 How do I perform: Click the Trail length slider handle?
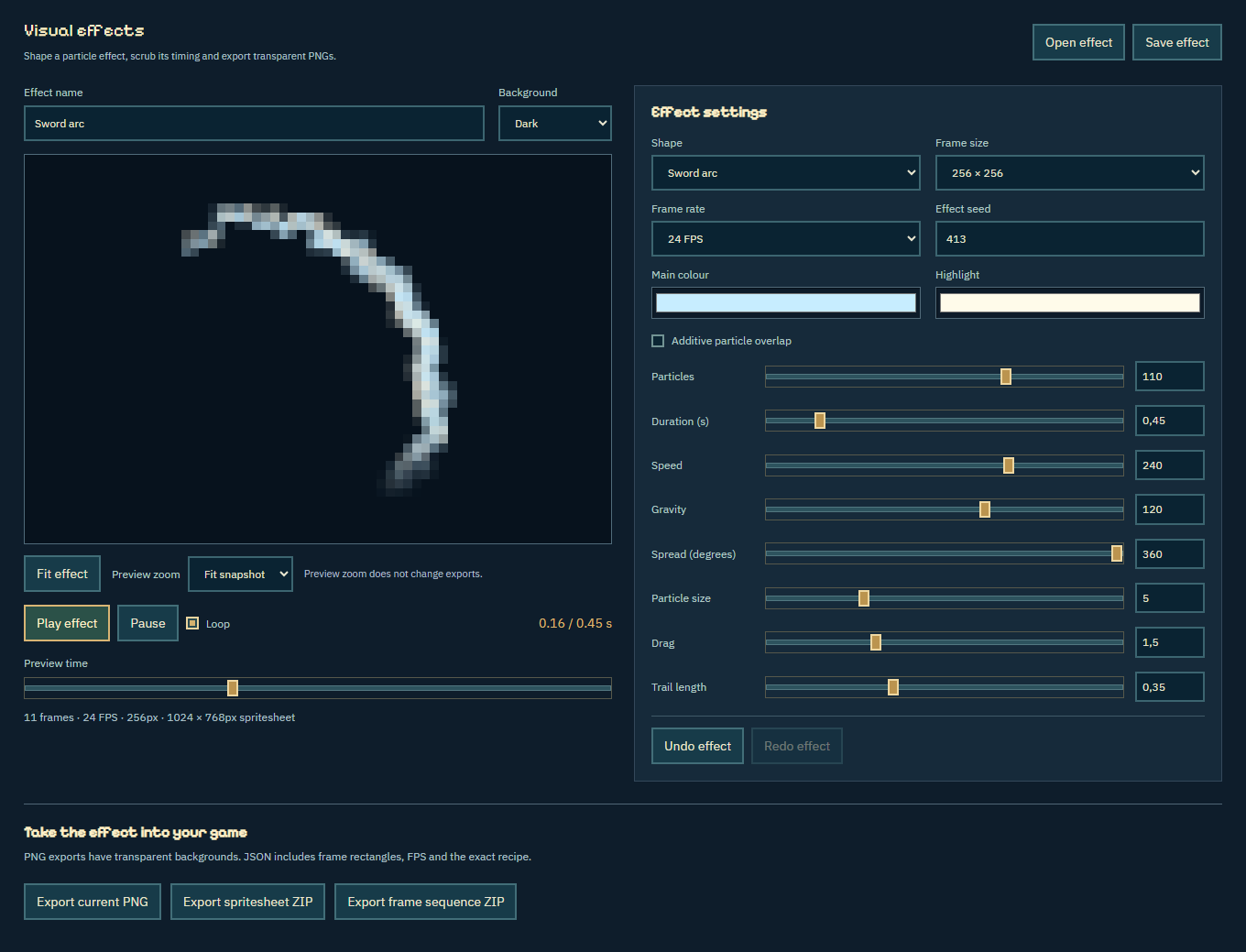point(893,687)
